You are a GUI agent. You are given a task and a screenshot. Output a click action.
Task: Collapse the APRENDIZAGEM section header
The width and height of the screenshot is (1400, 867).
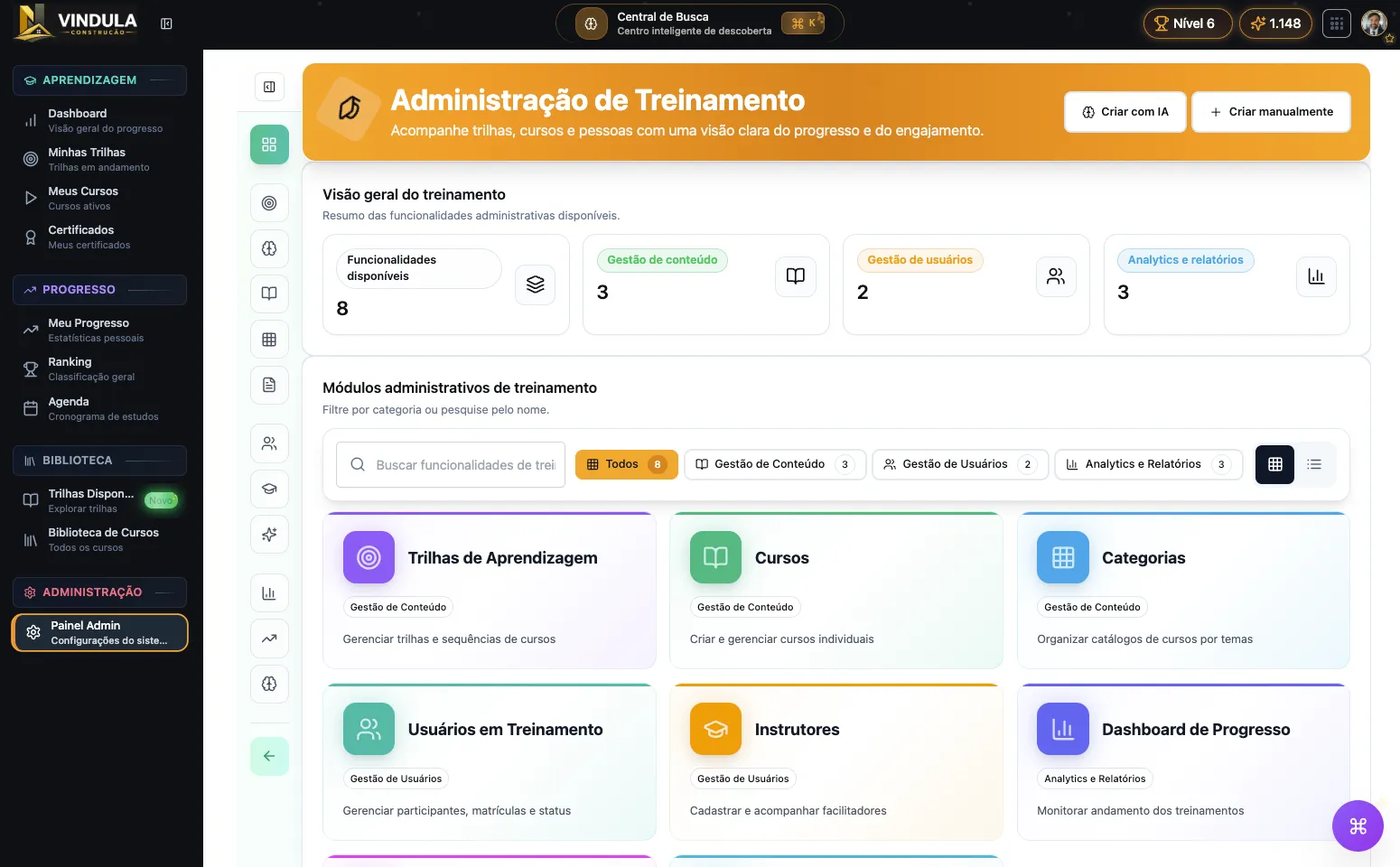point(99,80)
